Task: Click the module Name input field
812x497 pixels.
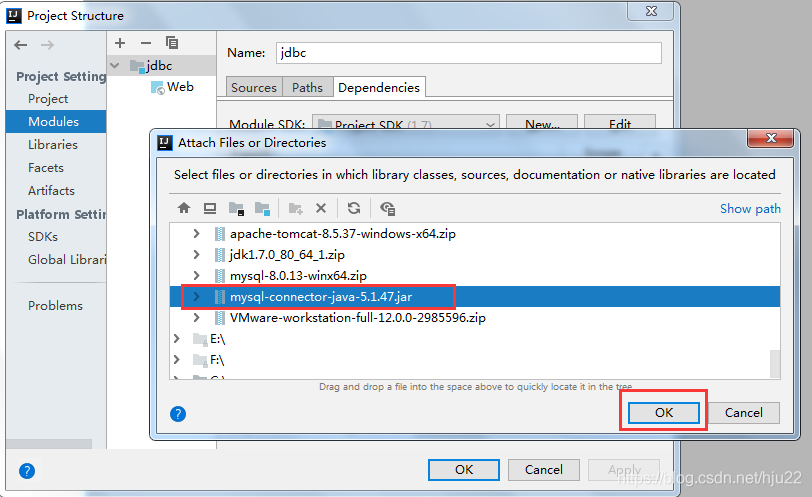Action: coord(469,53)
